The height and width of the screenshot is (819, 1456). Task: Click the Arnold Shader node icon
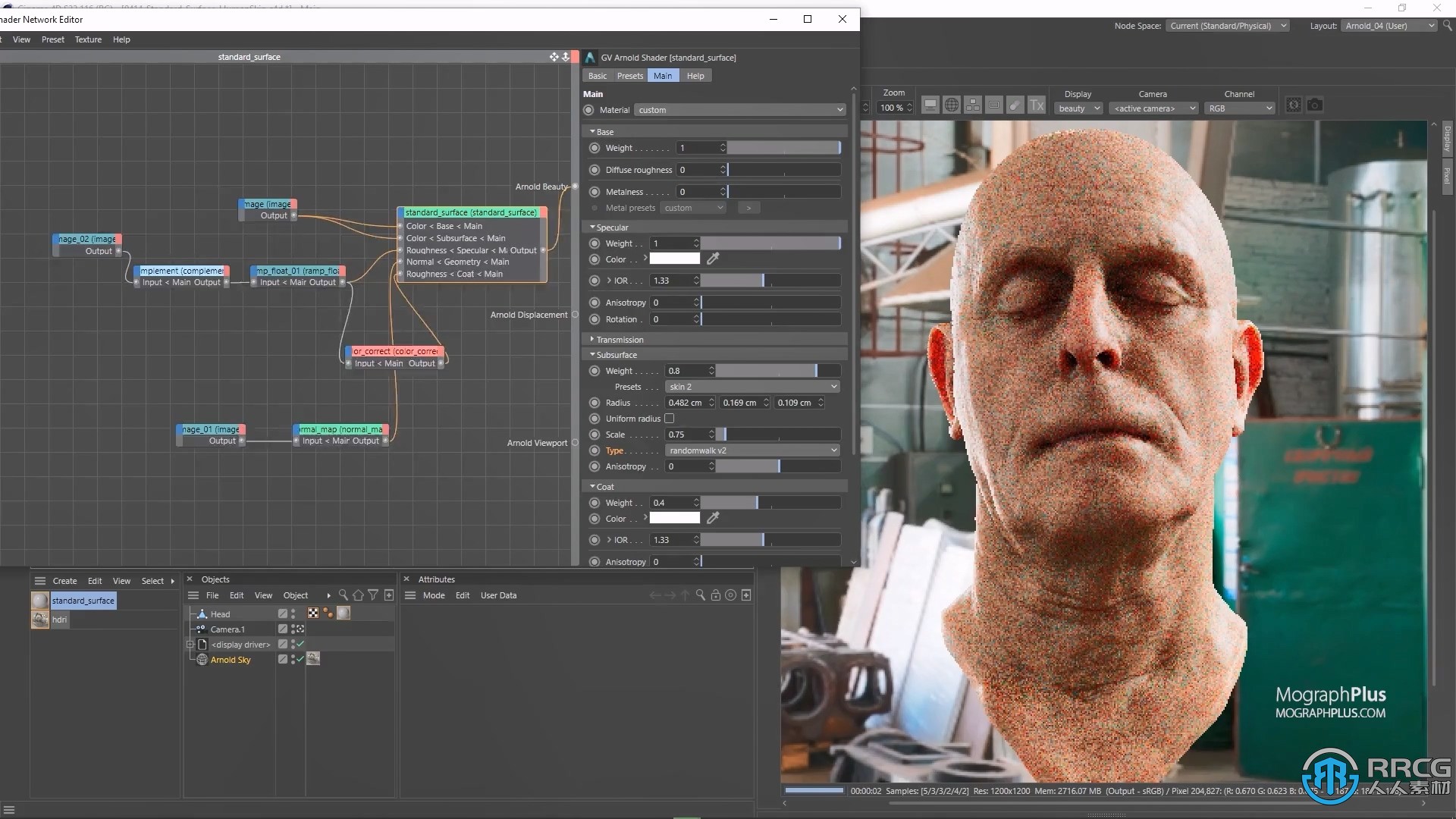(x=590, y=57)
